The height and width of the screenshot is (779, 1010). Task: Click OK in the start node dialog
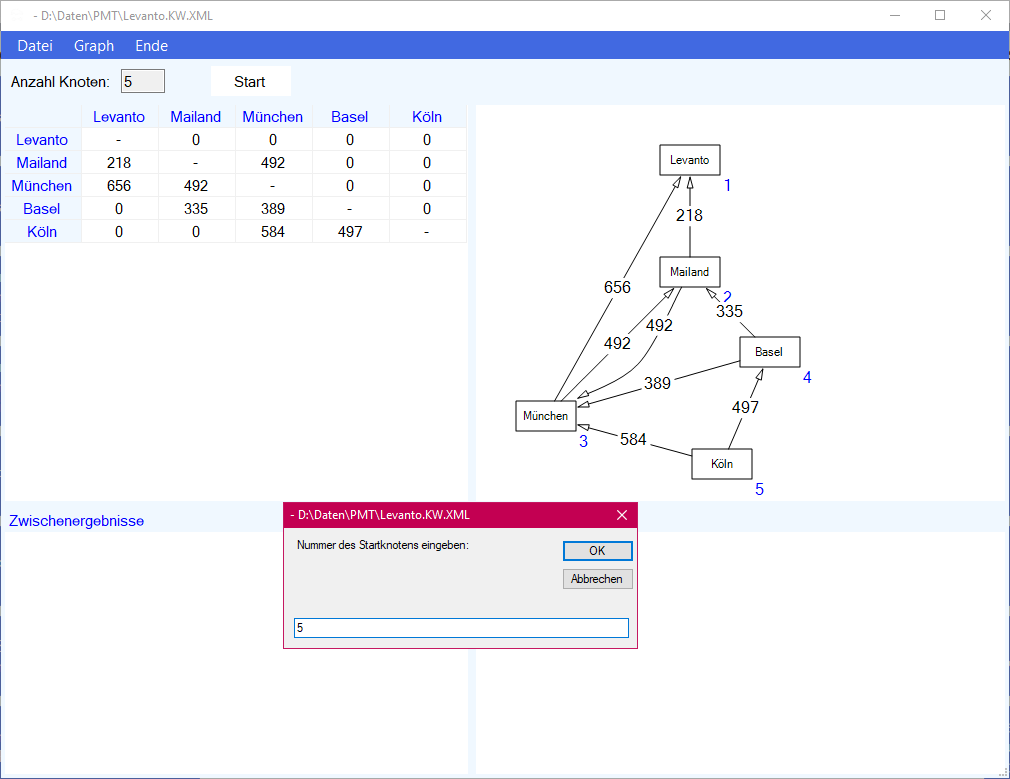click(x=597, y=551)
